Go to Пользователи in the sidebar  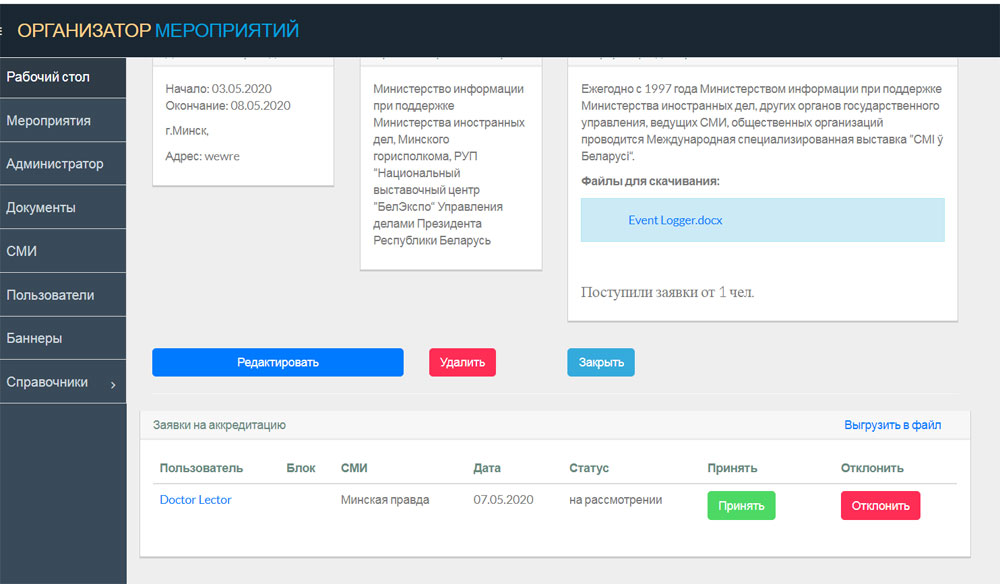pyautogui.click(x=62, y=295)
